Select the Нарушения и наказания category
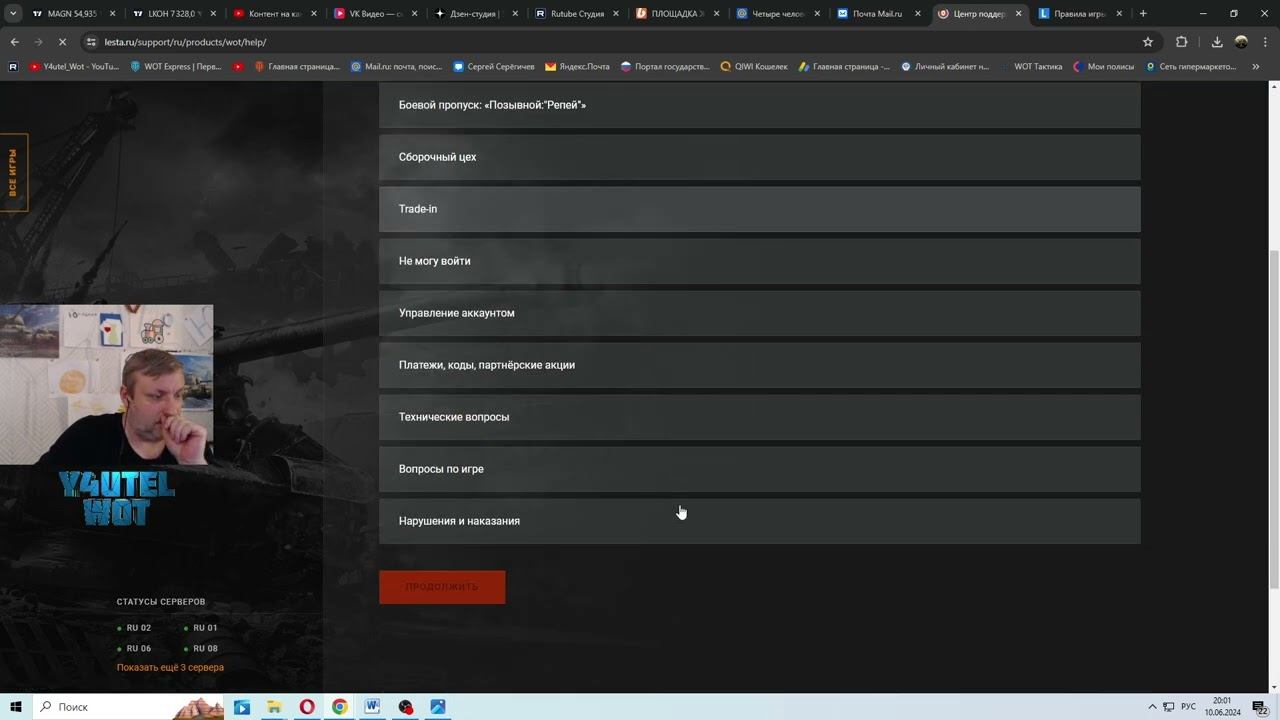 [x=760, y=521]
